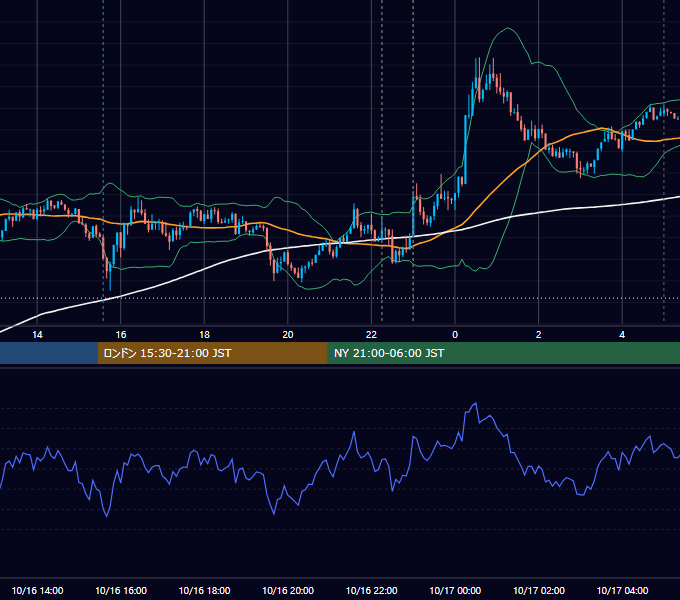680x600 pixels.
Task: Click the oscillator's lowest trough near 15:40
Action: click(x=107, y=516)
